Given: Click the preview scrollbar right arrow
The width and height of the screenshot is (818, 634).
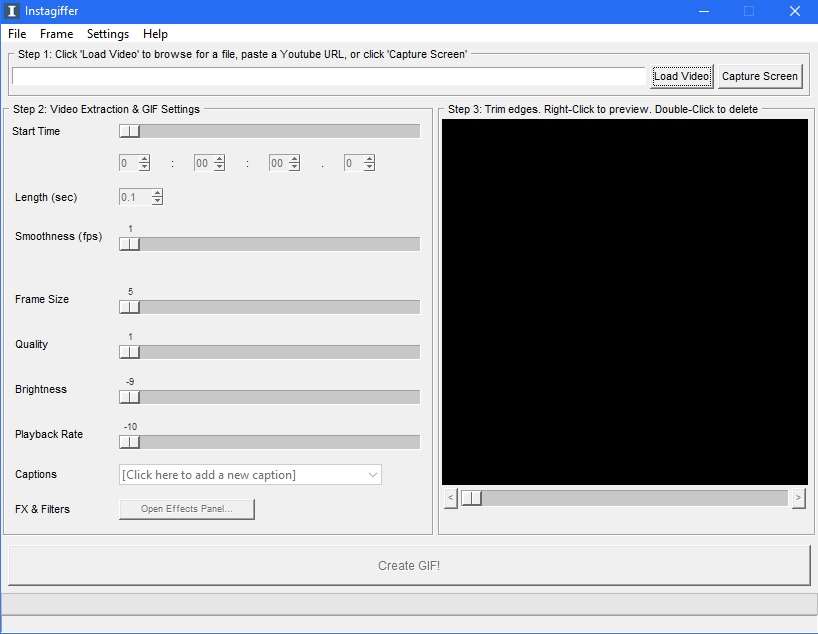Looking at the screenshot, I should (798, 498).
